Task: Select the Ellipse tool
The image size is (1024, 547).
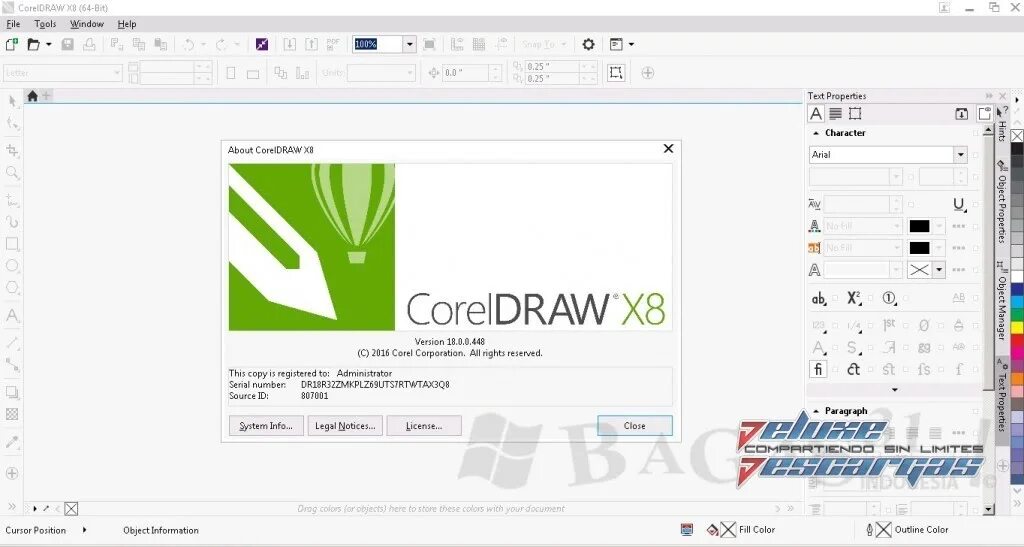Action: [12, 266]
